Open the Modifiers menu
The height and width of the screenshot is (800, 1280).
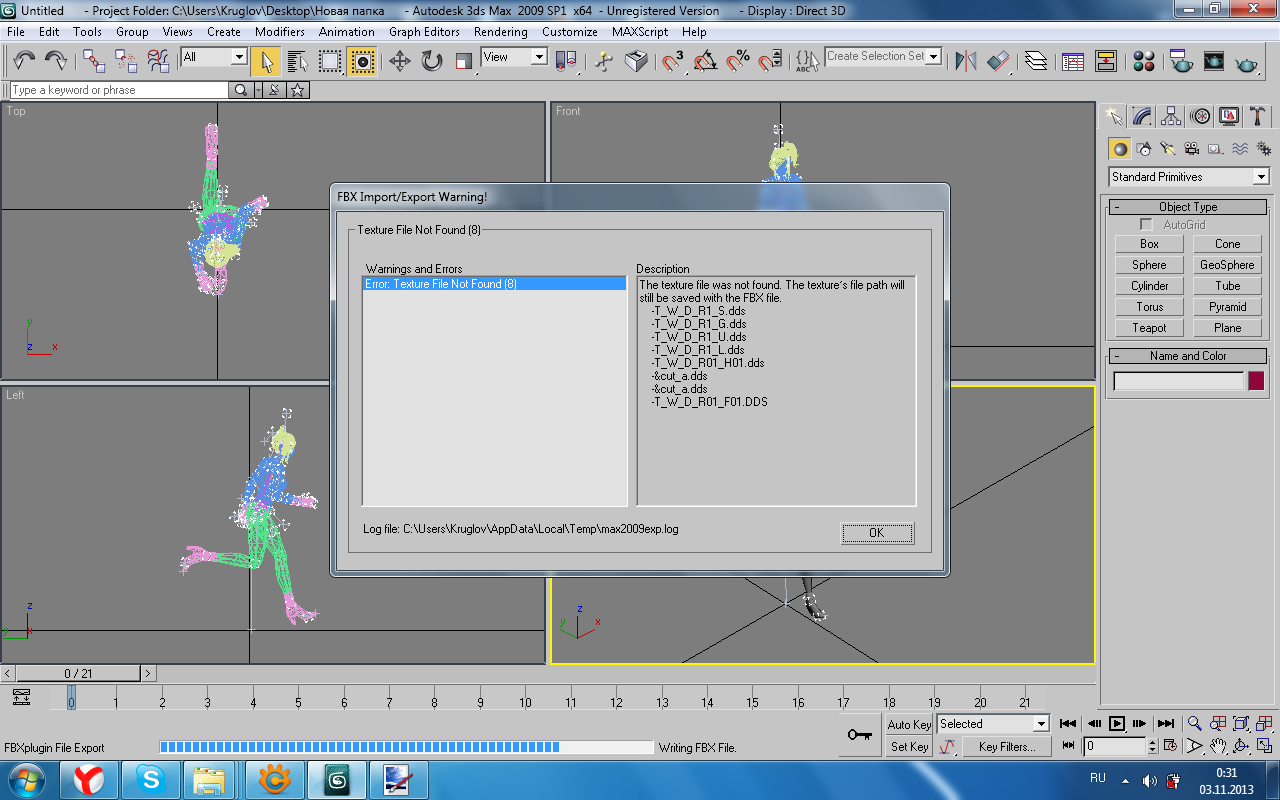(280, 32)
